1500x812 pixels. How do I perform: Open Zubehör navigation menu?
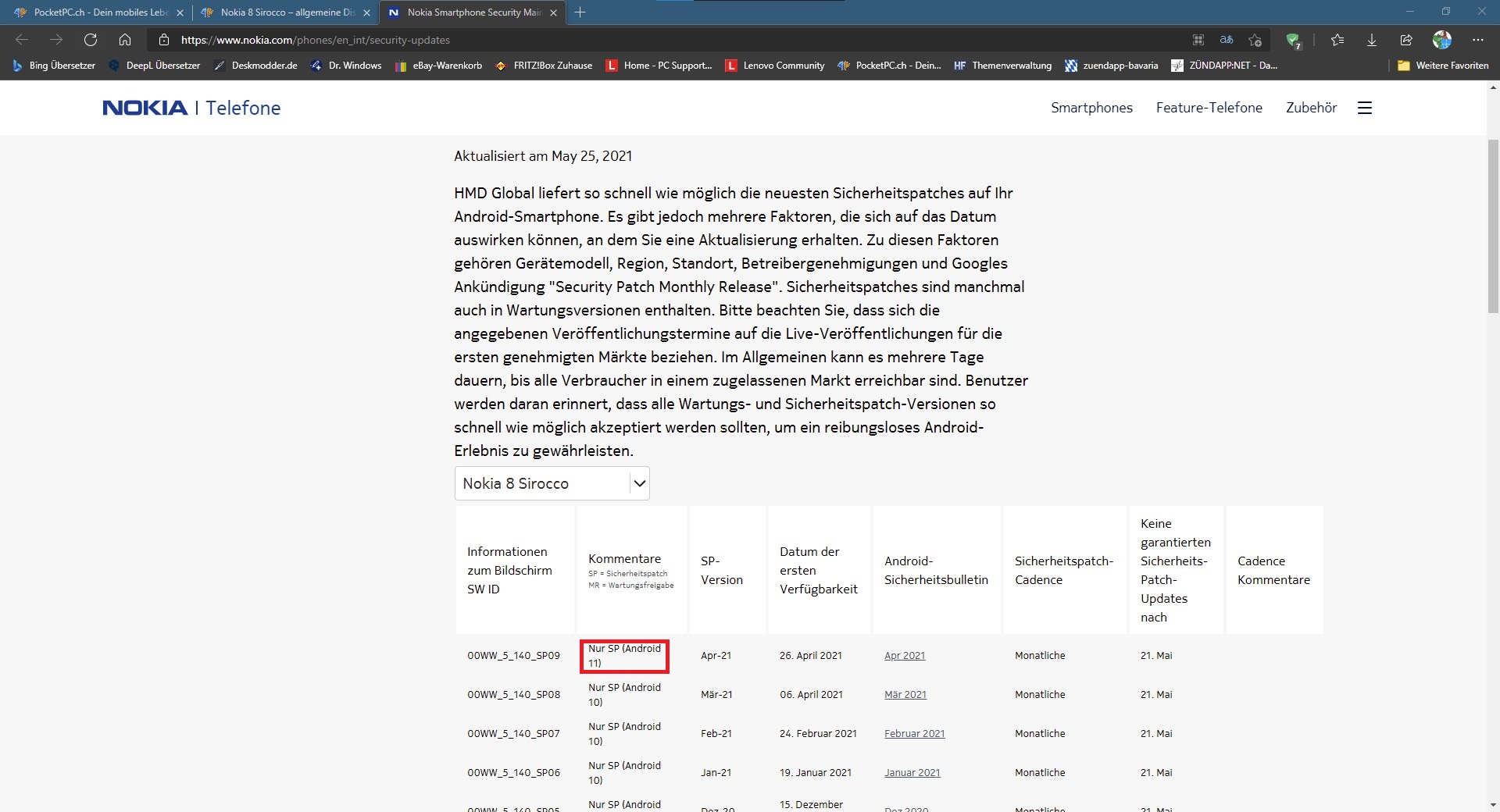[x=1311, y=108]
